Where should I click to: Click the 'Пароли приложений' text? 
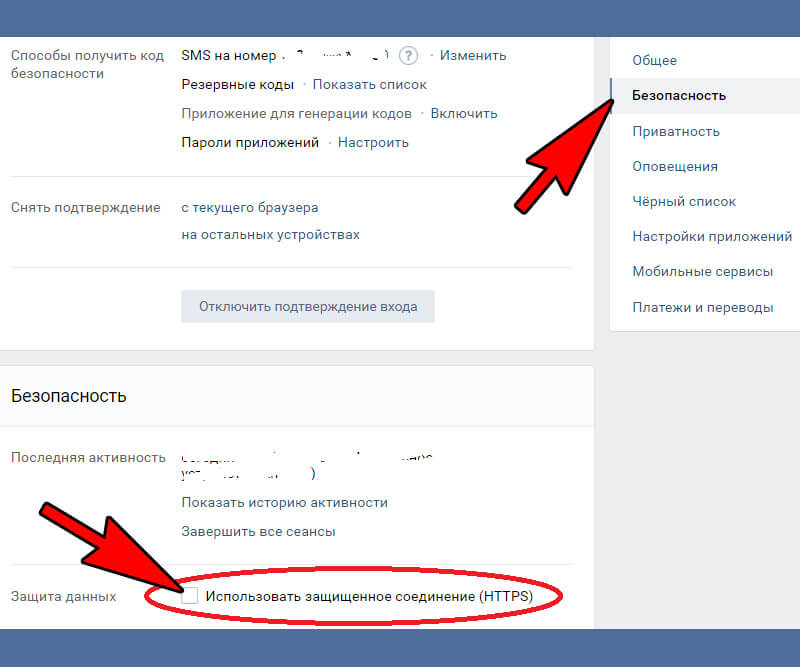pos(250,142)
